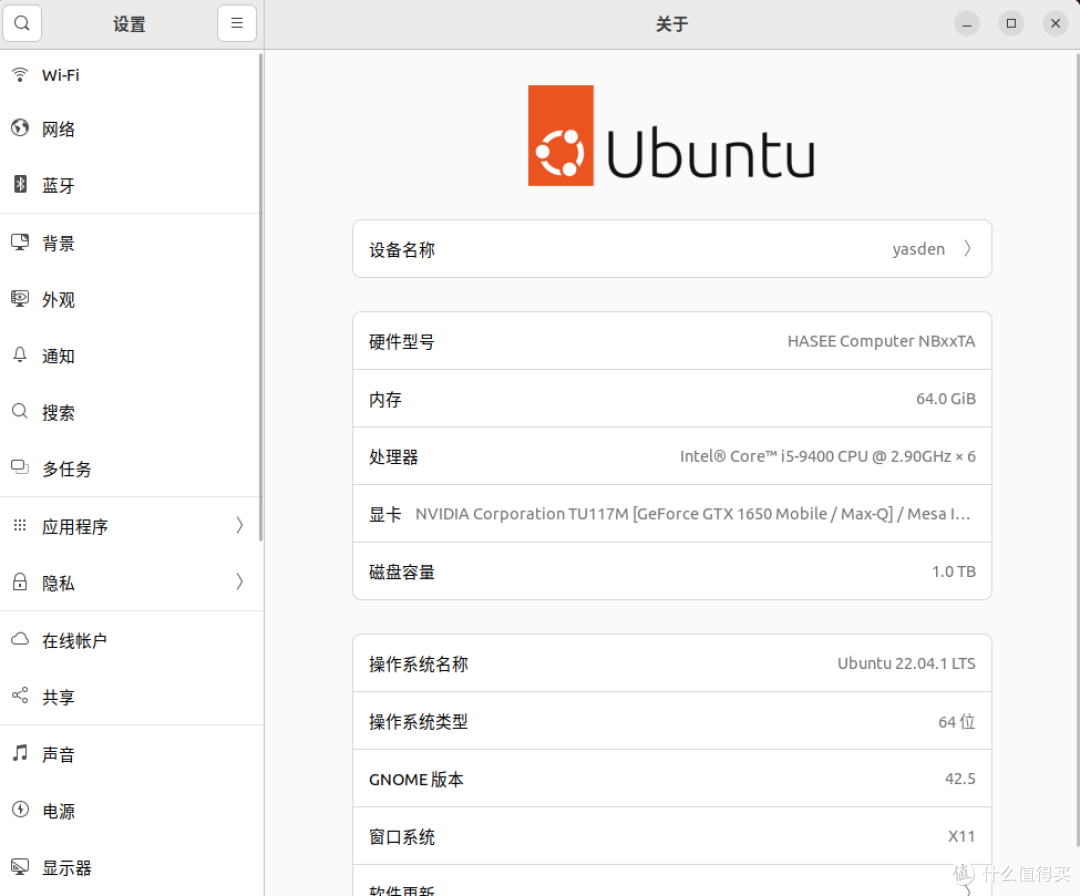
Task: Expand the 隐私 chevron arrow
Action: pyautogui.click(x=239, y=581)
